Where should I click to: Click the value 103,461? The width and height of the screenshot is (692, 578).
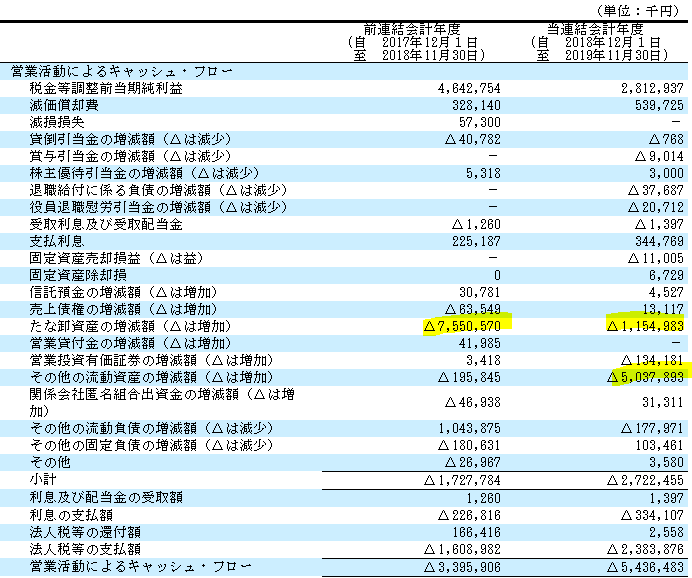(x=659, y=445)
